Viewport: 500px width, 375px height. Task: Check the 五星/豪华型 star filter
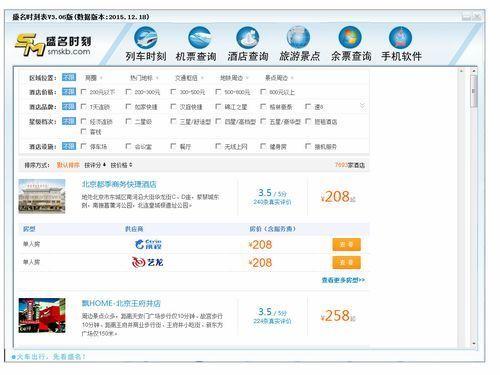[263, 121]
